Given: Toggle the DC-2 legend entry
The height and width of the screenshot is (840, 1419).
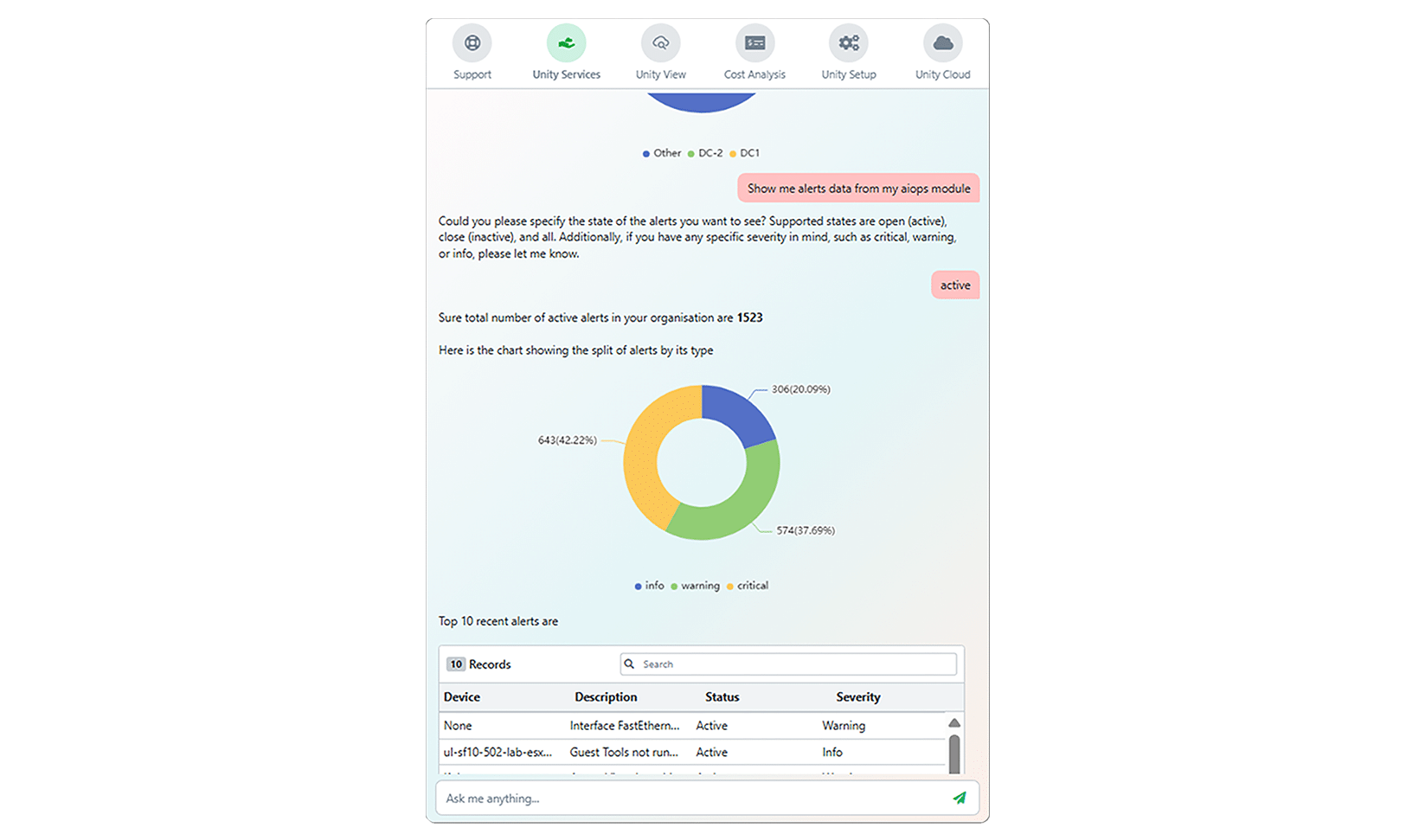Looking at the screenshot, I should pyautogui.click(x=705, y=153).
